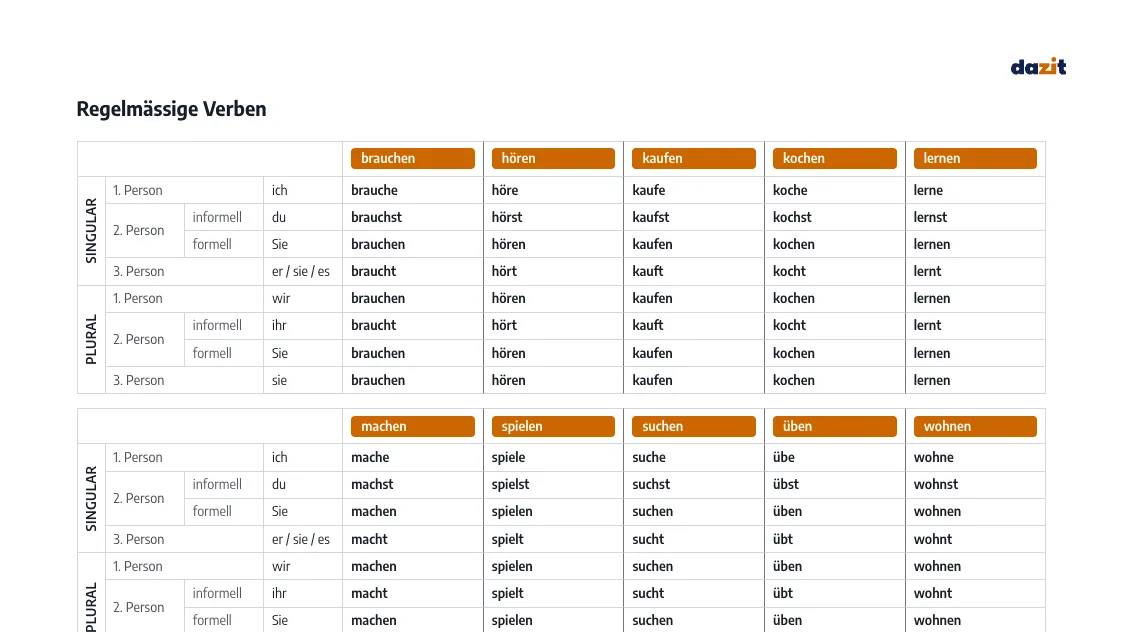Click the cell 'brauchst' in first table

(376, 217)
